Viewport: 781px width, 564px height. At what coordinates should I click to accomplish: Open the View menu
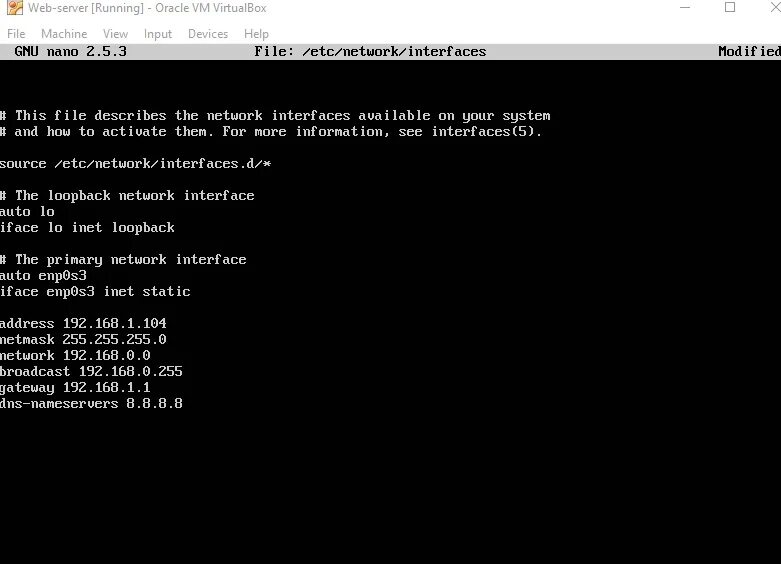[115, 34]
